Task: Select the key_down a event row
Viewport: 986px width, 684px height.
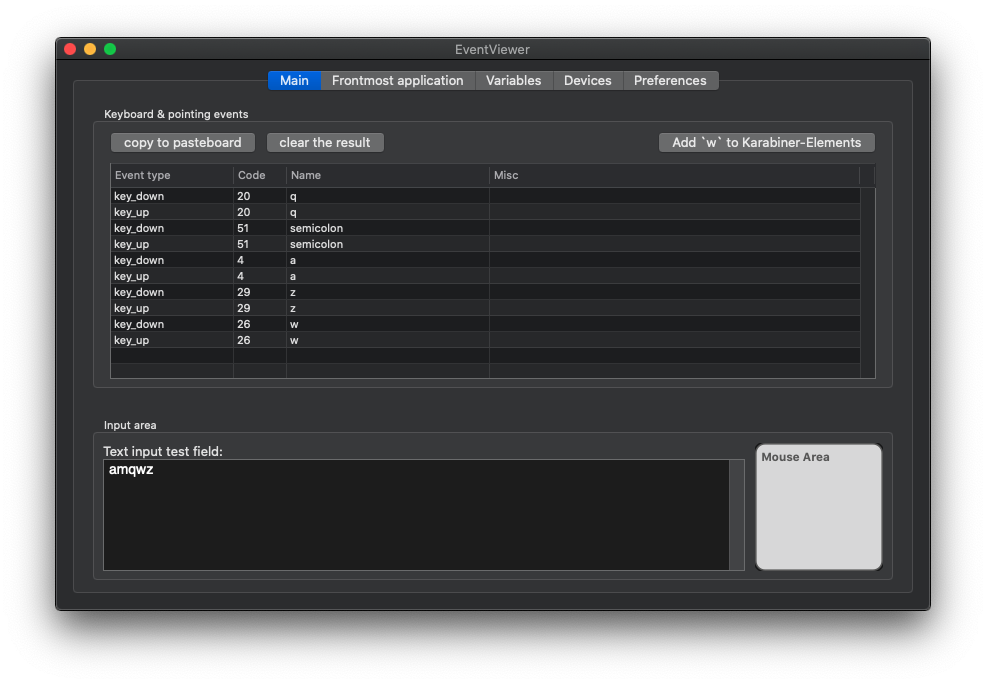Action: point(485,260)
